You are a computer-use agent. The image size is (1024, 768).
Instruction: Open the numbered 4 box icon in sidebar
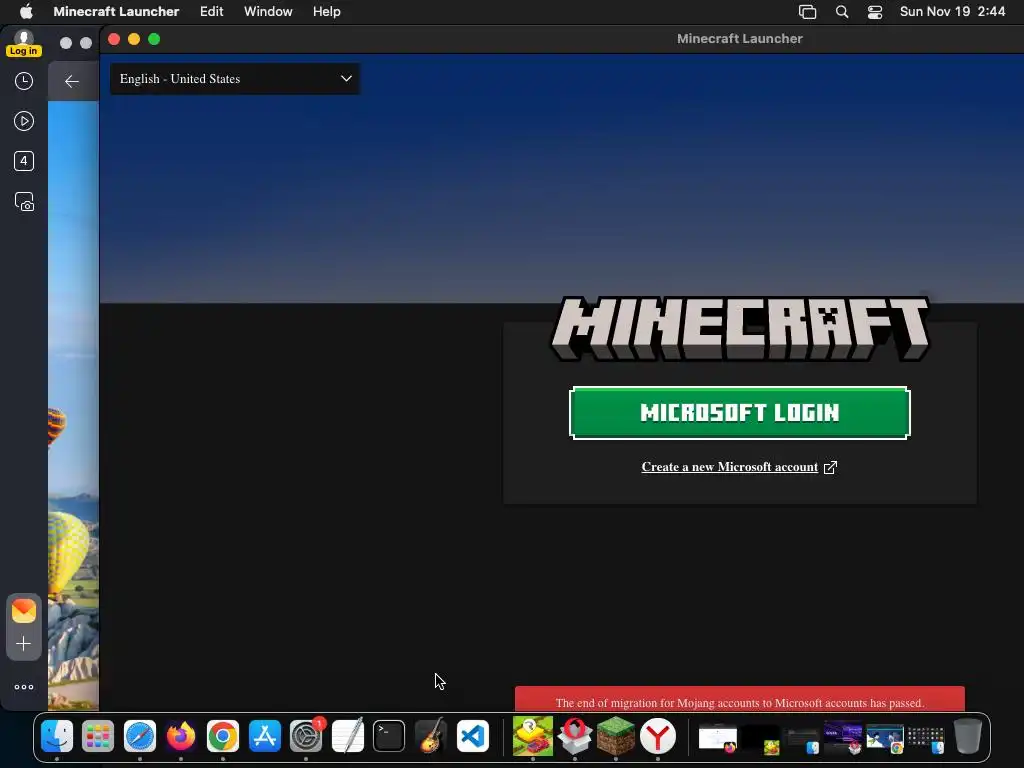[x=24, y=161]
